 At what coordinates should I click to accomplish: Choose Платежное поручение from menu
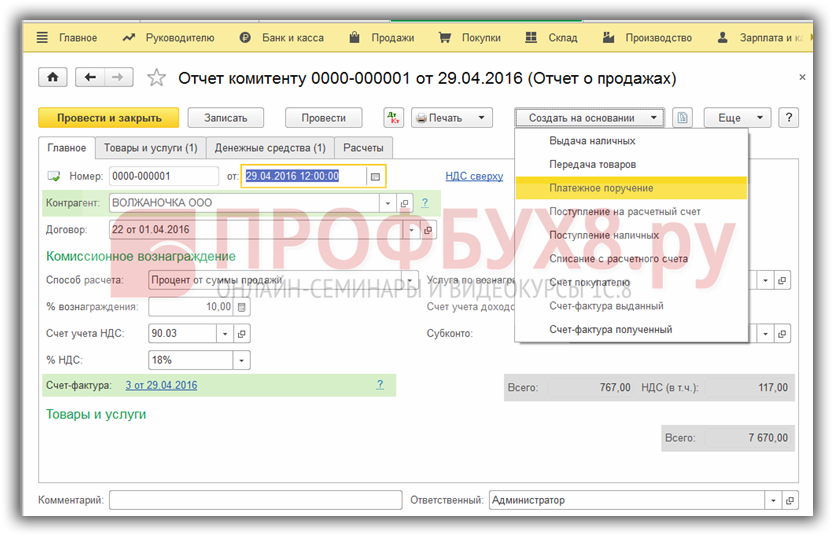coord(631,188)
